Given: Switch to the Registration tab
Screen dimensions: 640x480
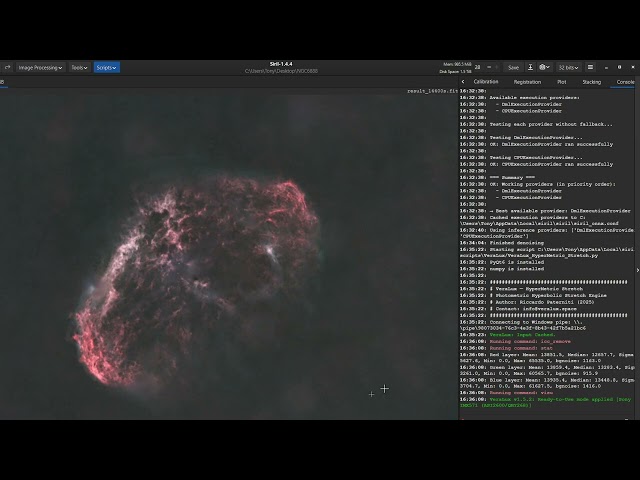Looking at the screenshot, I should click(527, 82).
